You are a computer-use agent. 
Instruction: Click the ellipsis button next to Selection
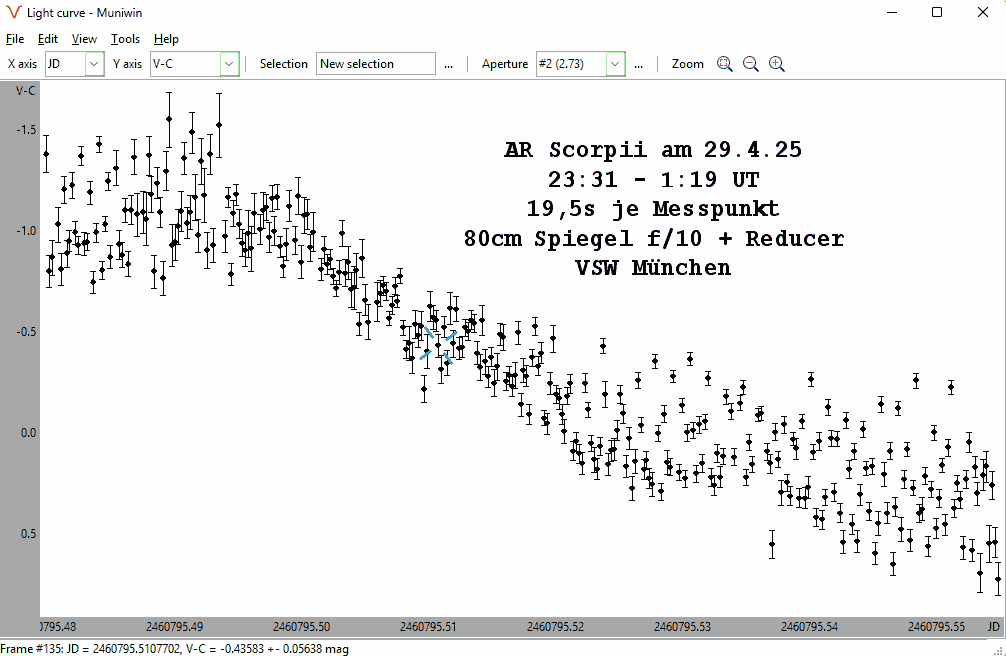click(448, 64)
